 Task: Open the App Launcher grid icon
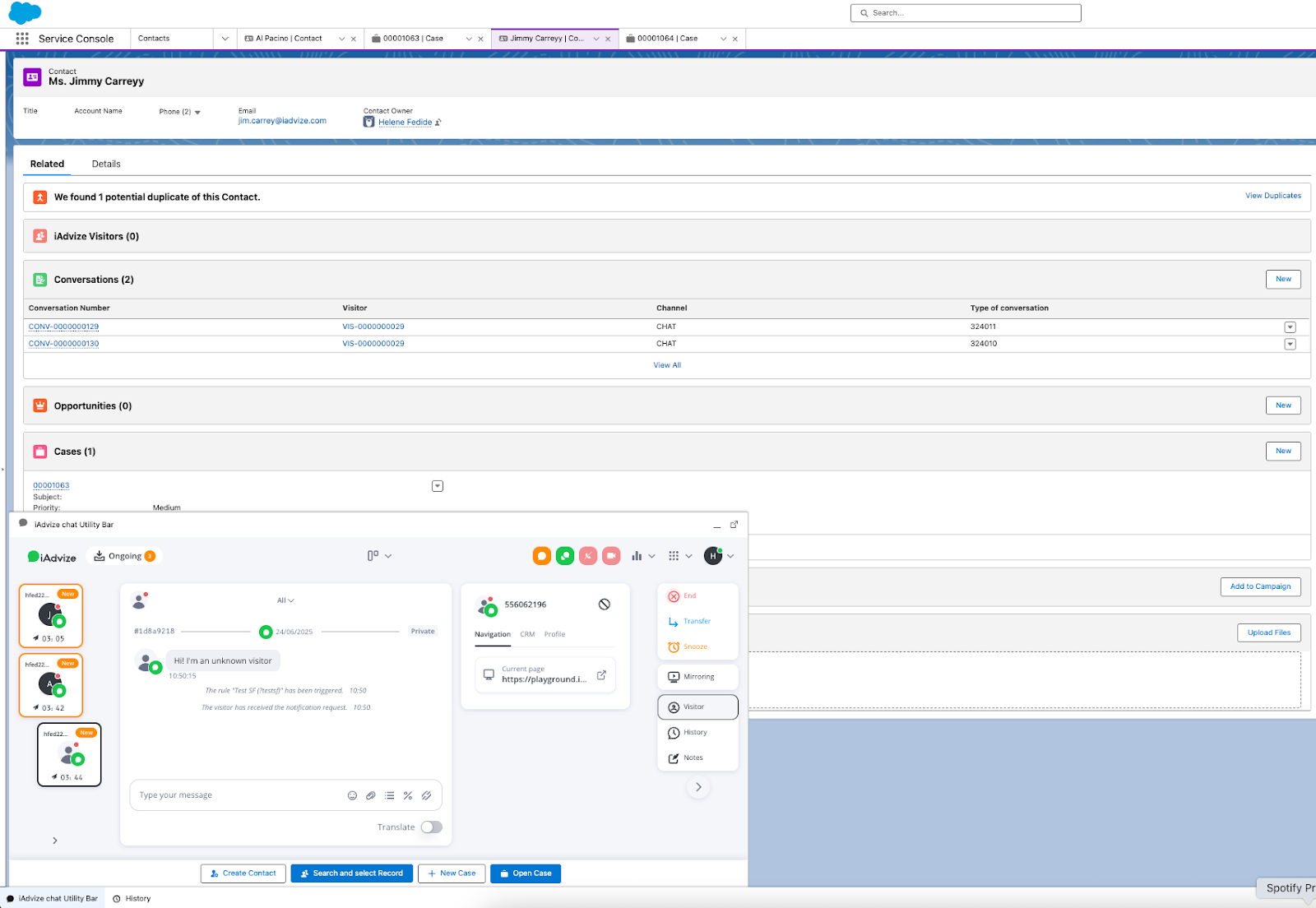coord(22,39)
